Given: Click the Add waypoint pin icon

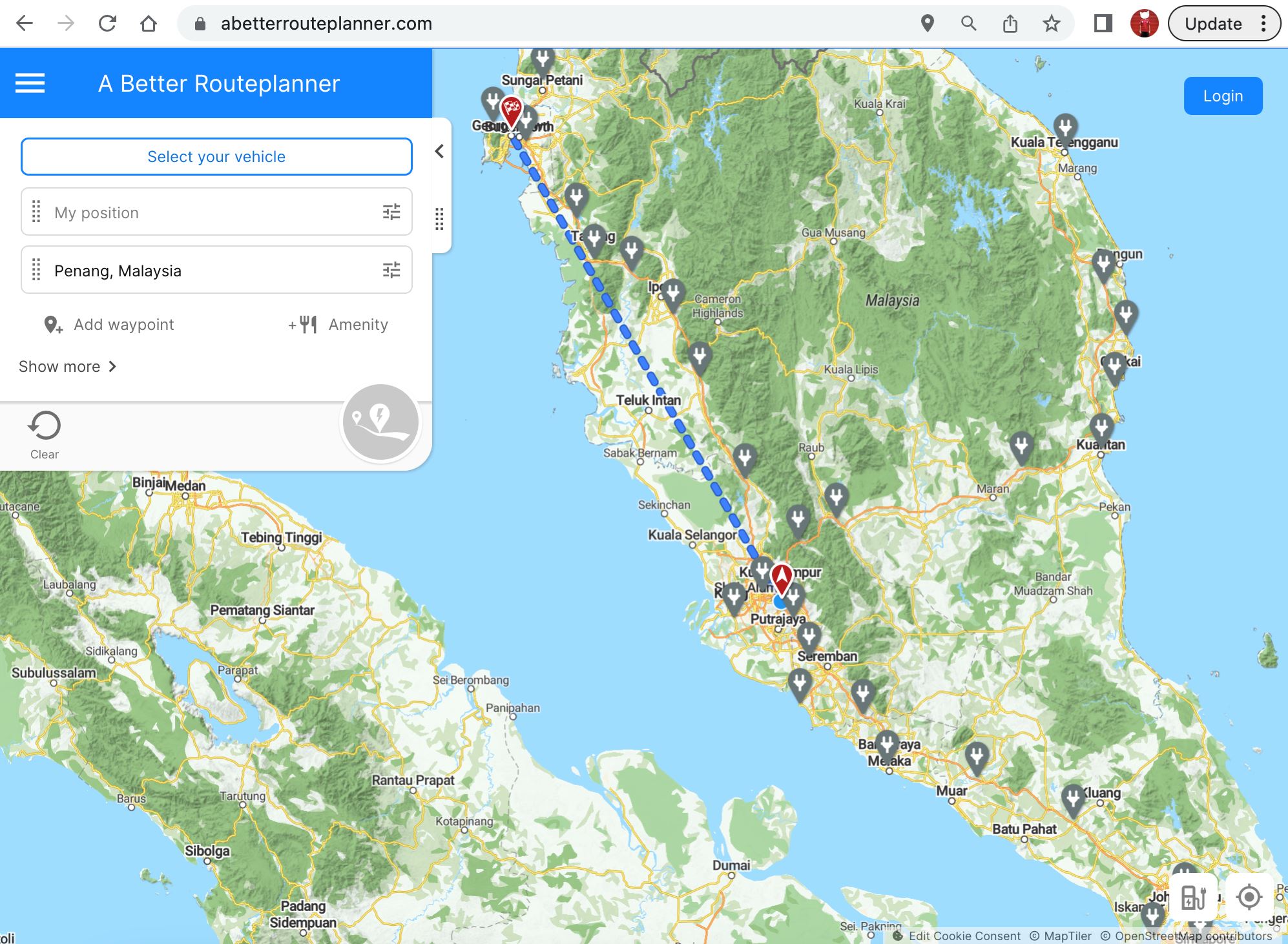Looking at the screenshot, I should [54, 324].
